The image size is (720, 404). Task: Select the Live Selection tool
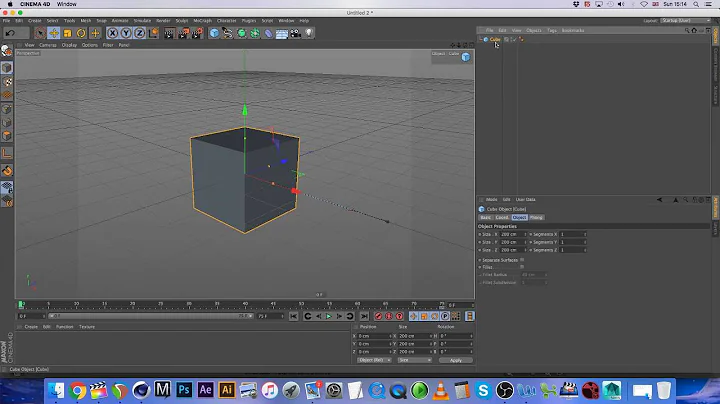(x=40, y=33)
